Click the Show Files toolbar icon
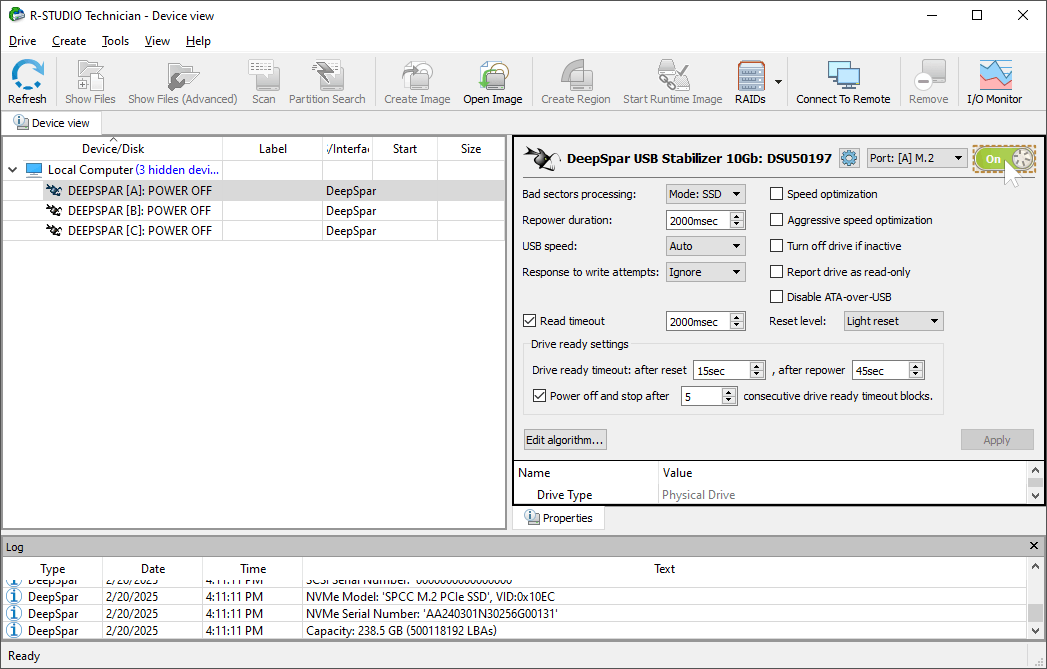Image resolution: width=1047 pixels, height=669 pixels. pyautogui.click(x=90, y=81)
